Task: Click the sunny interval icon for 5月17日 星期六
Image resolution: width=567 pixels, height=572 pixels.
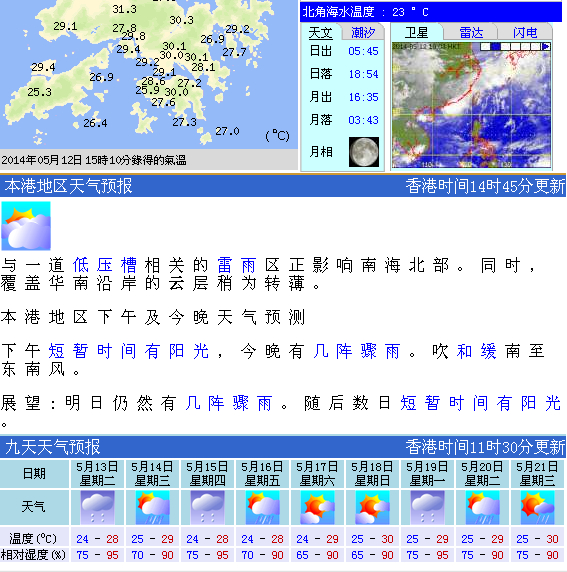Action: pos(317,507)
